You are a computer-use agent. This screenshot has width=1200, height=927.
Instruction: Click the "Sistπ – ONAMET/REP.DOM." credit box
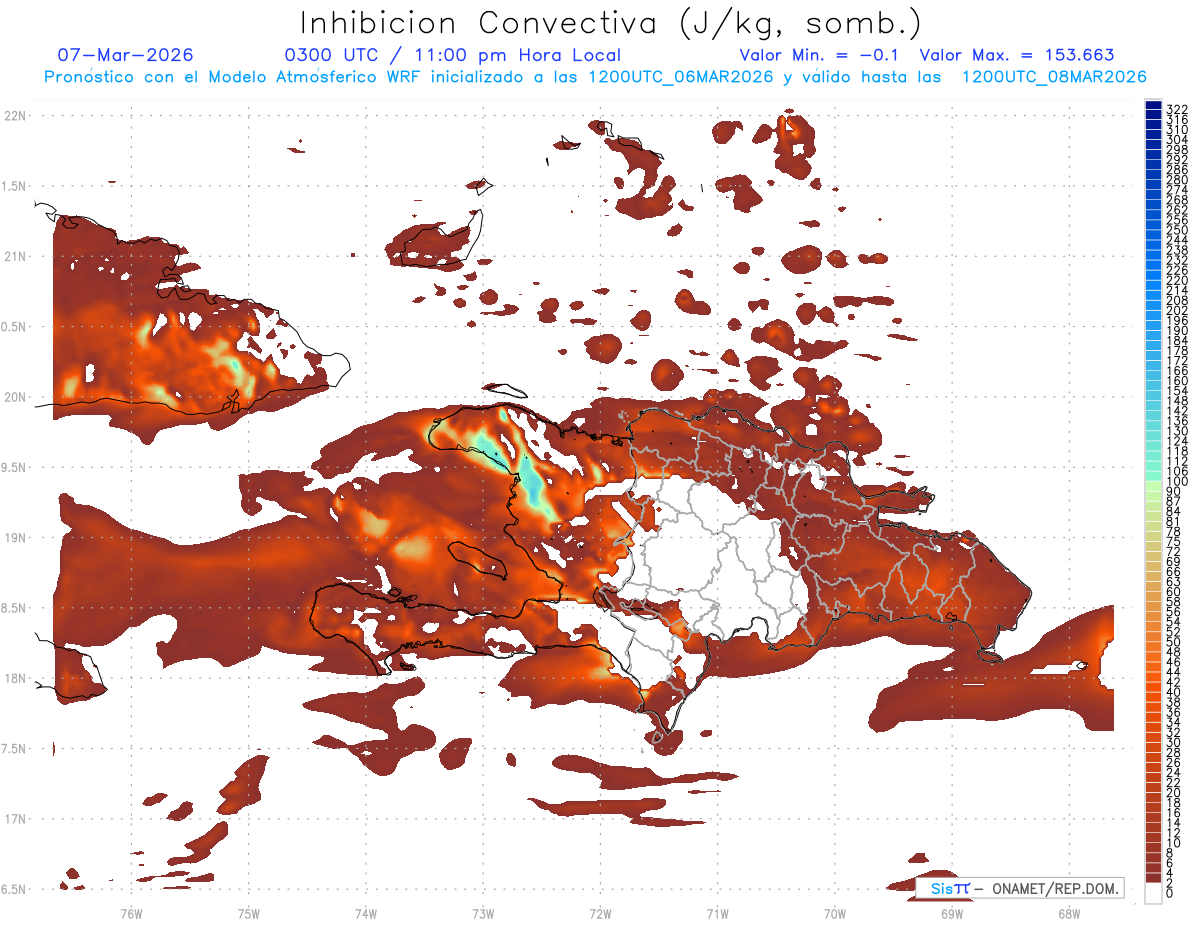1020,888
